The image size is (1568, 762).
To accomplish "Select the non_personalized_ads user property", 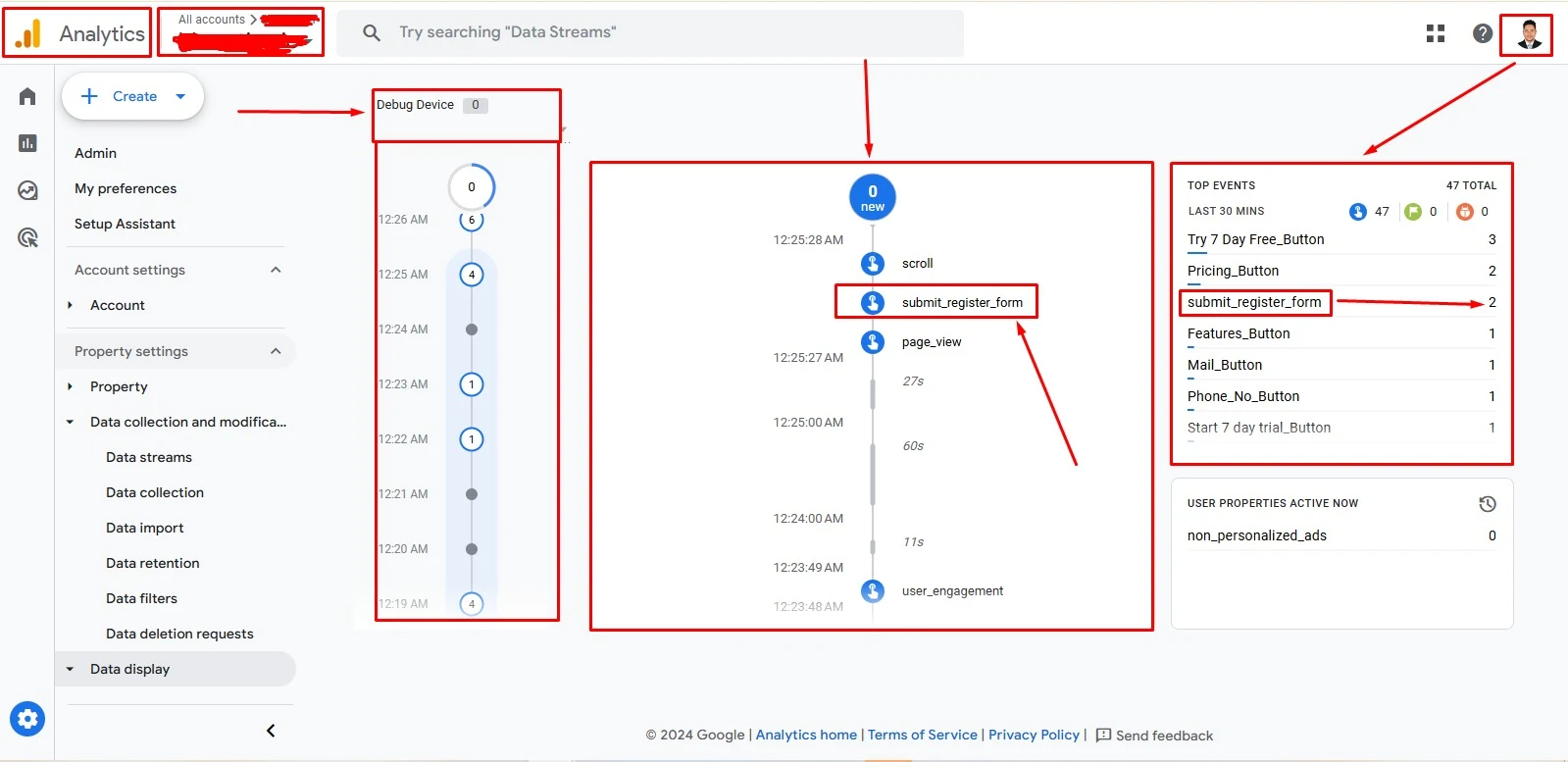I will click(x=1341, y=535).
